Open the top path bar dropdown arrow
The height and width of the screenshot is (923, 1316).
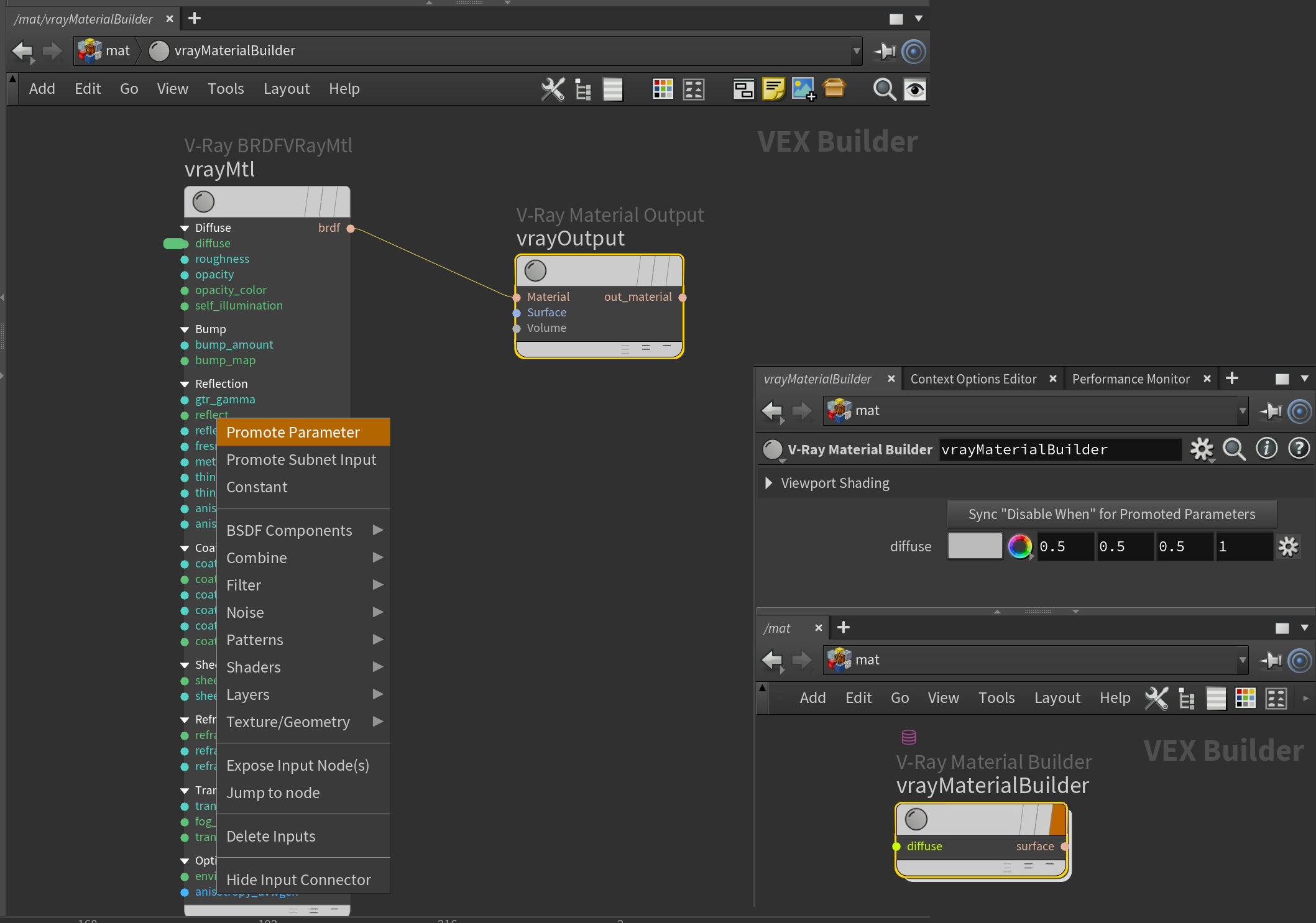click(857, 51)
